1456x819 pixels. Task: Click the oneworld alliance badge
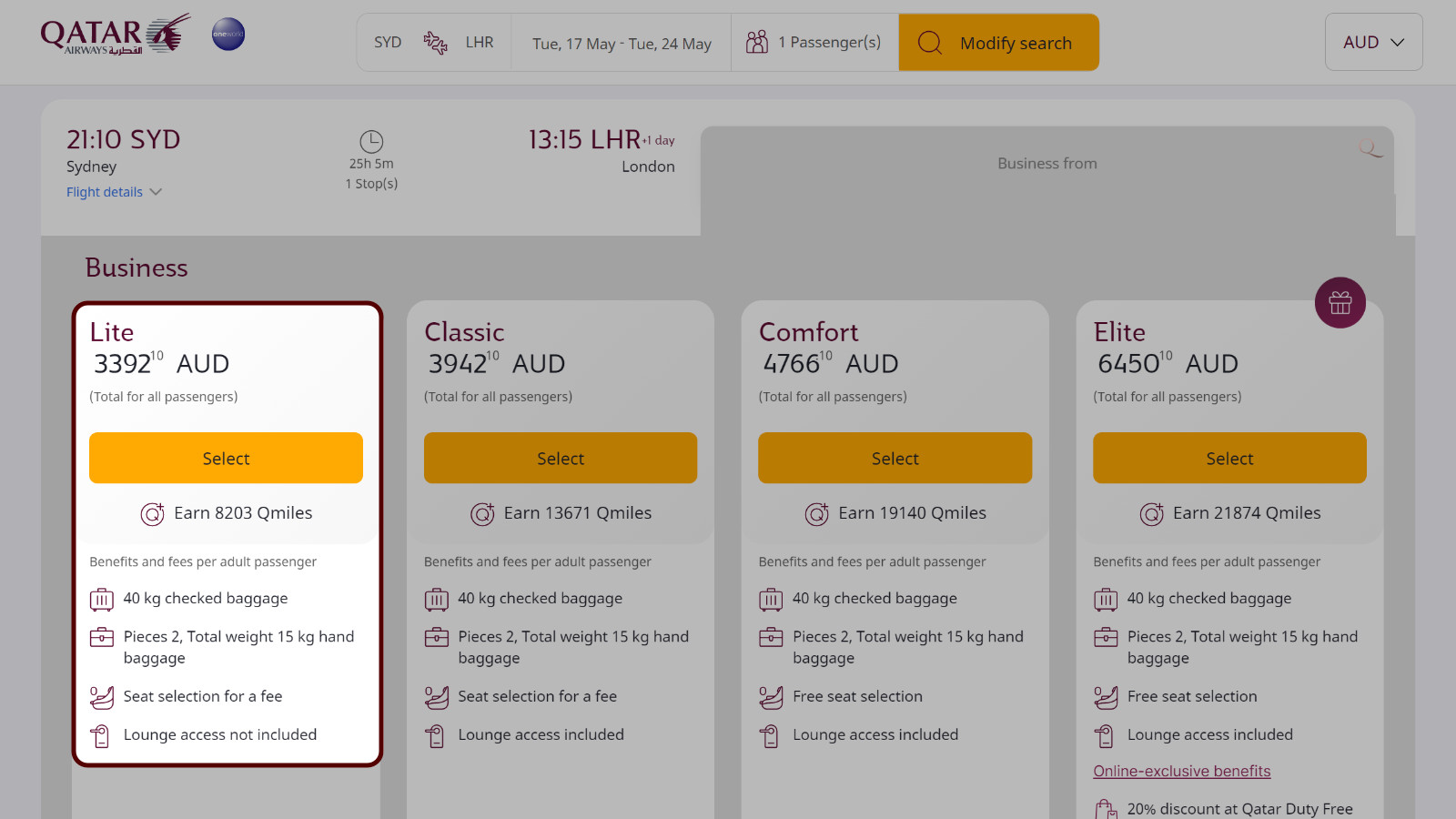[228, 35]
